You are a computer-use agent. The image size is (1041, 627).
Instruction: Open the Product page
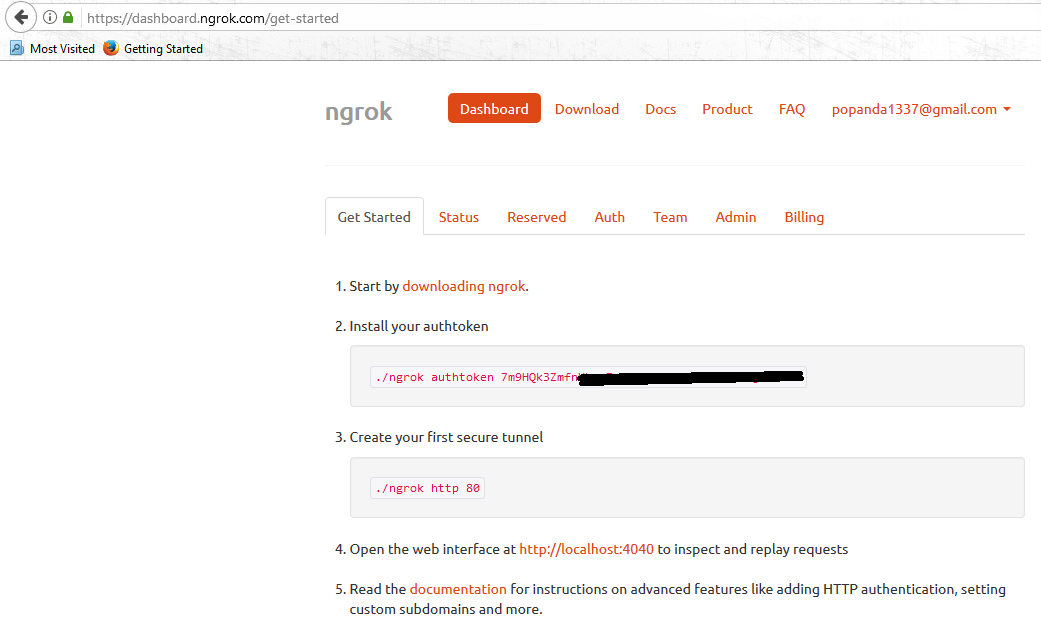pos(728,109)
